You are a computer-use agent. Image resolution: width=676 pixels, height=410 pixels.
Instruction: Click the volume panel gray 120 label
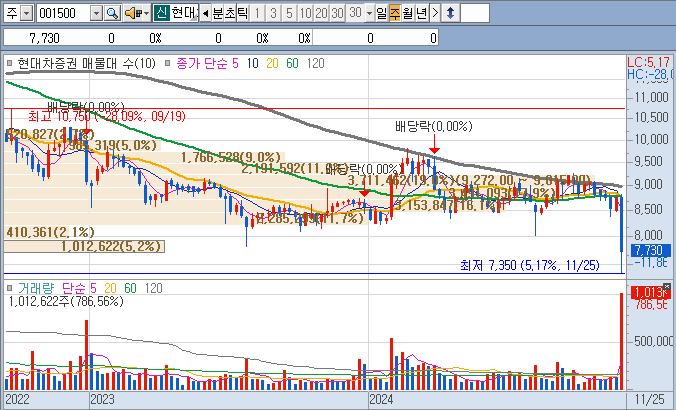[153, 288]
